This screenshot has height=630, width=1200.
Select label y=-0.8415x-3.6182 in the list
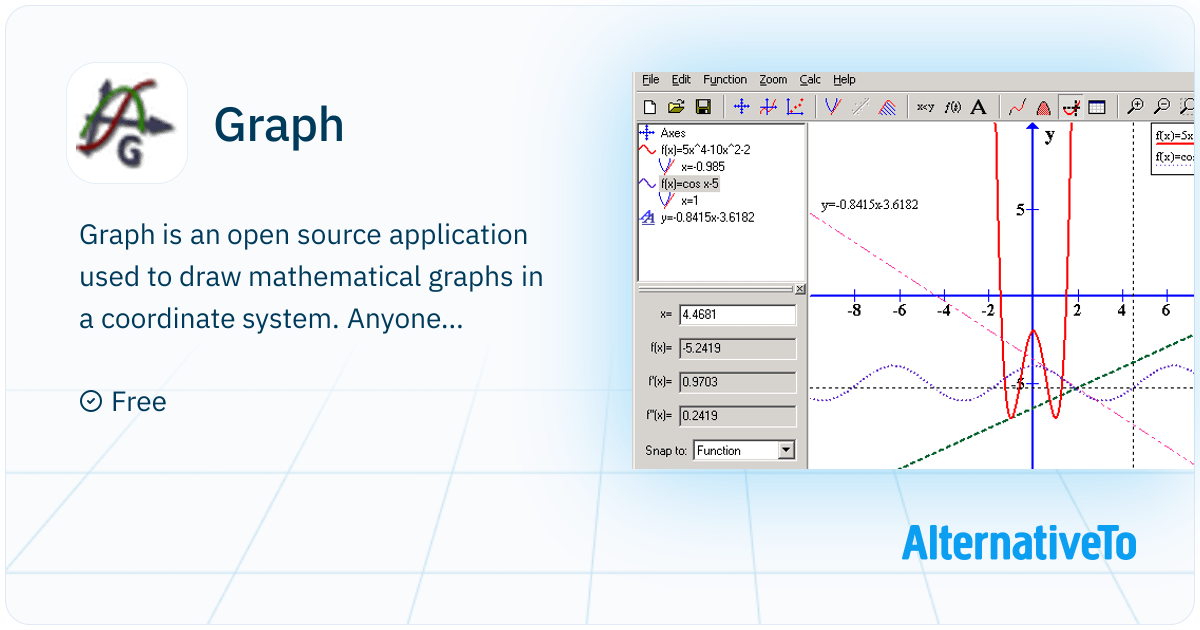(708, 217)
